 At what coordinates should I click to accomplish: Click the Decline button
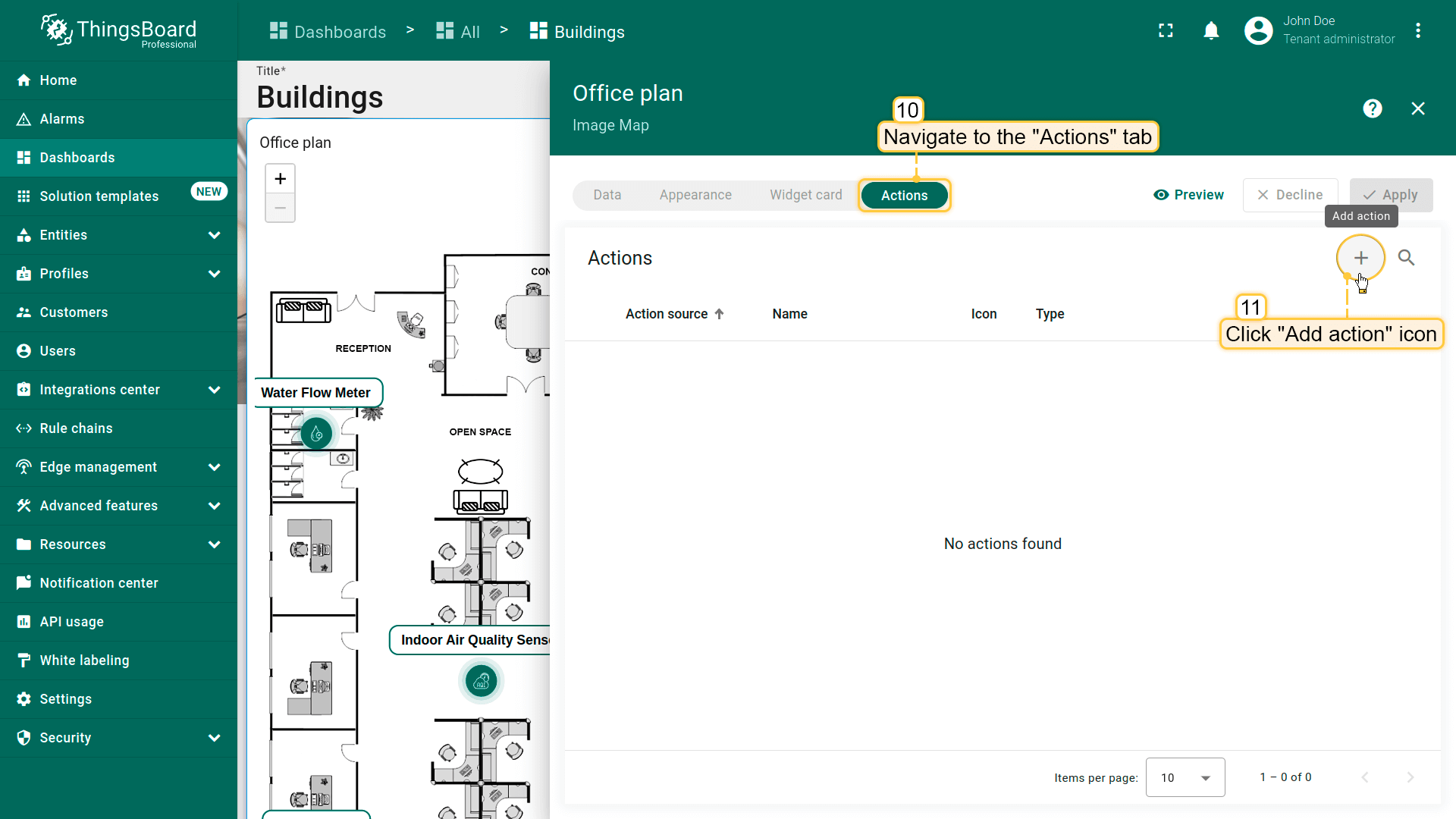click(x=1290, y=195)
